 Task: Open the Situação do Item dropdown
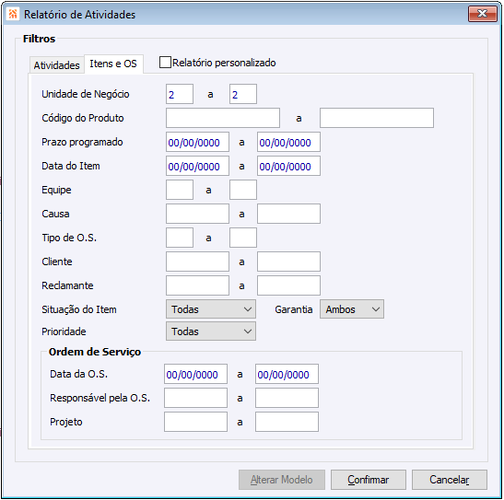click(x=211, y=309)
